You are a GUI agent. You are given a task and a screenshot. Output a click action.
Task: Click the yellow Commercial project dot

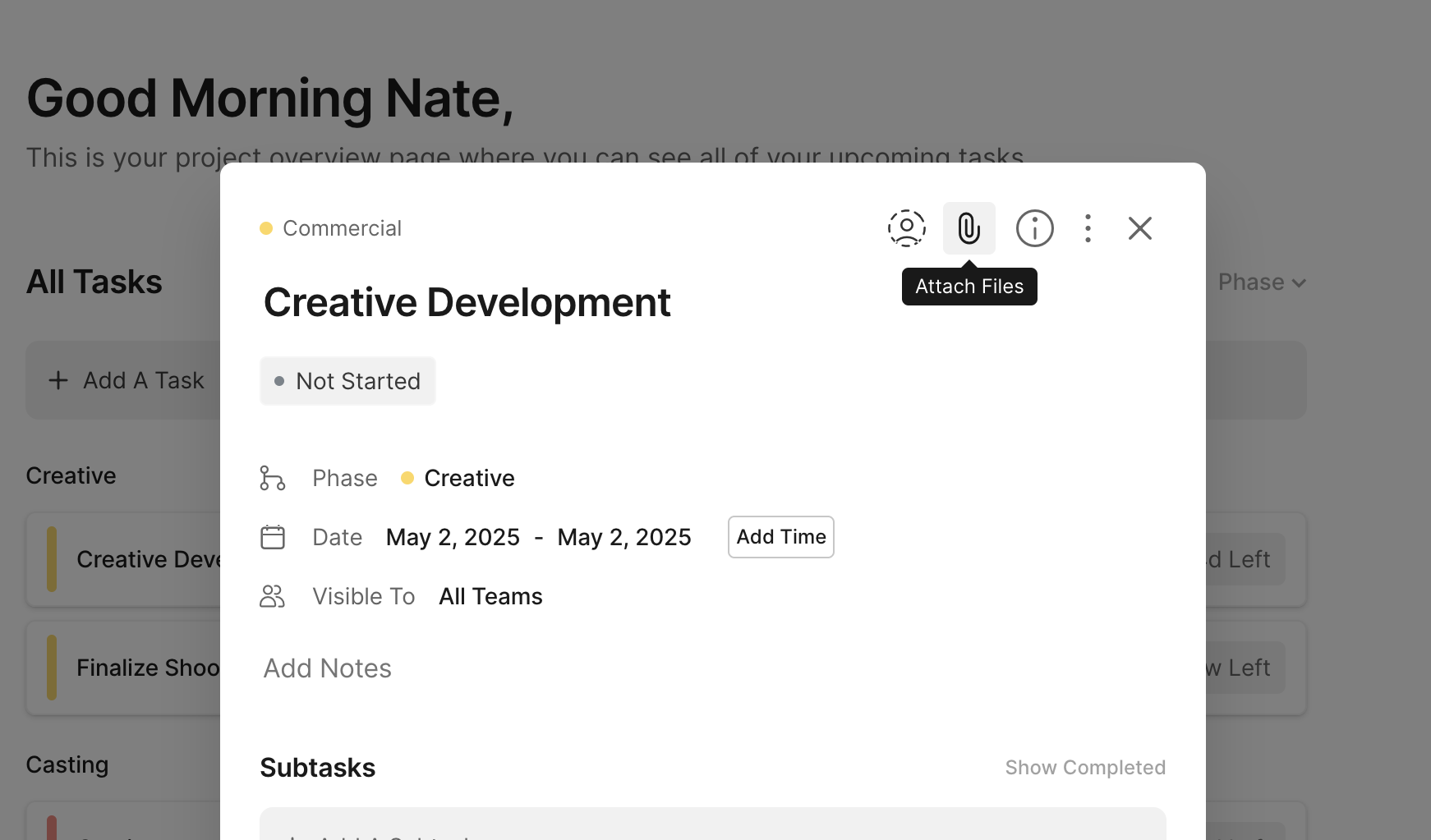coord(266,228)
